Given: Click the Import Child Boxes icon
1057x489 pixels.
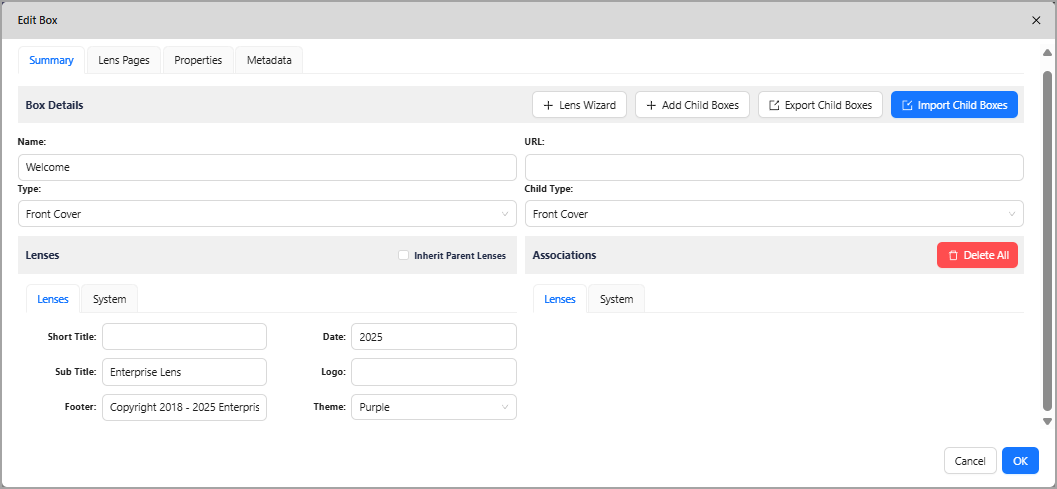Looking at the screenshot, I should pyautogui.click(x=907, y=105).
